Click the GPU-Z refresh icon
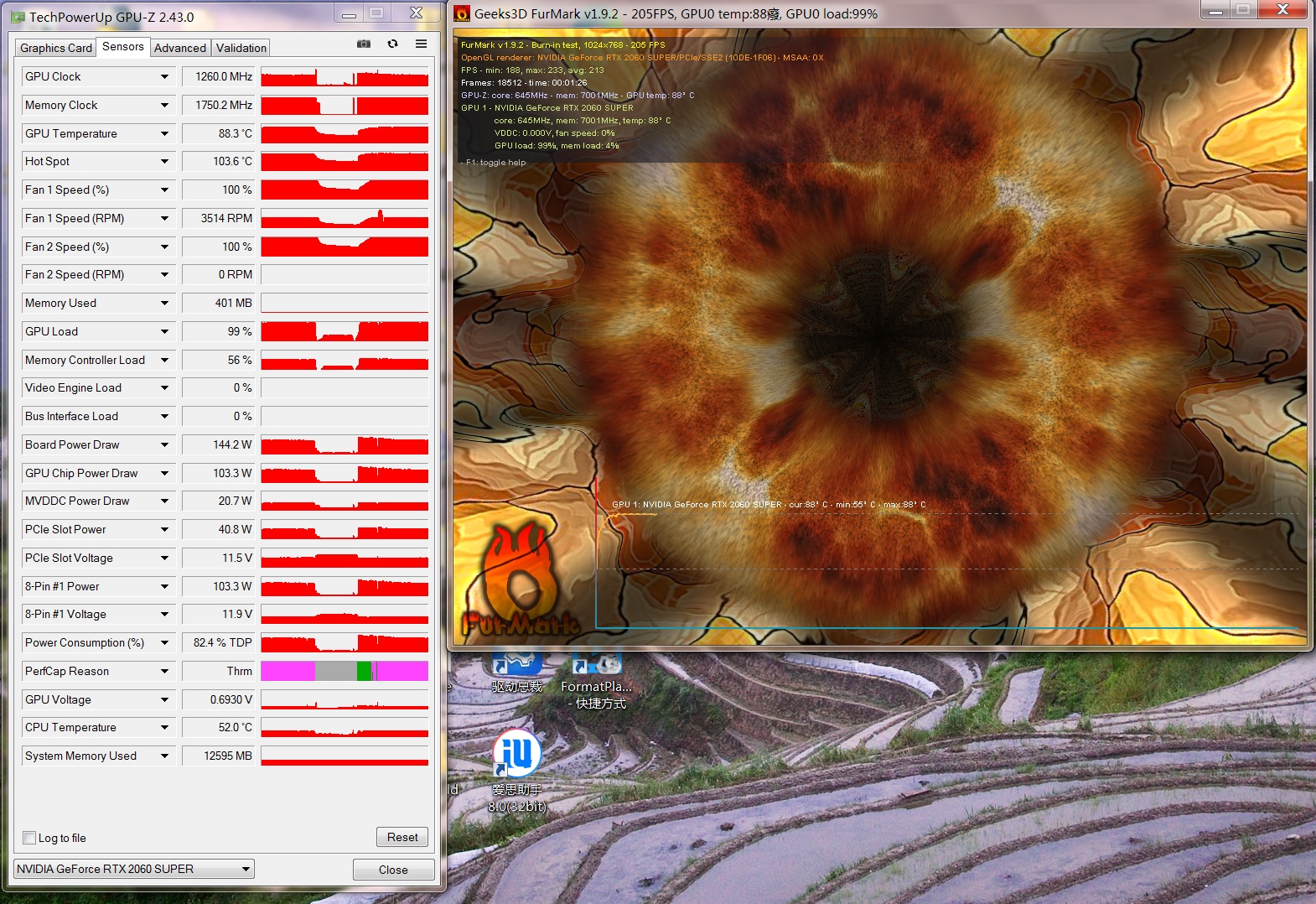 coord(392,44)
